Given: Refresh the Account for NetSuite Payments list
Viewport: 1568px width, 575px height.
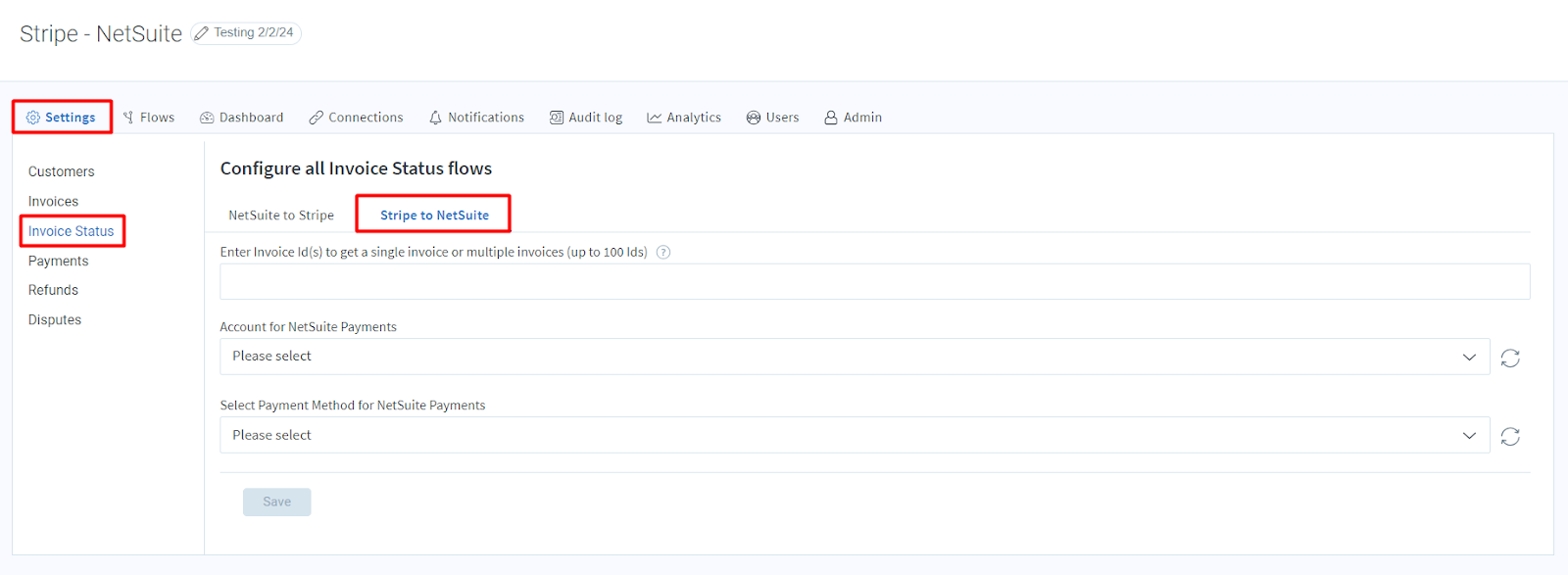Looking at the screenshot, I should 1510,358.
